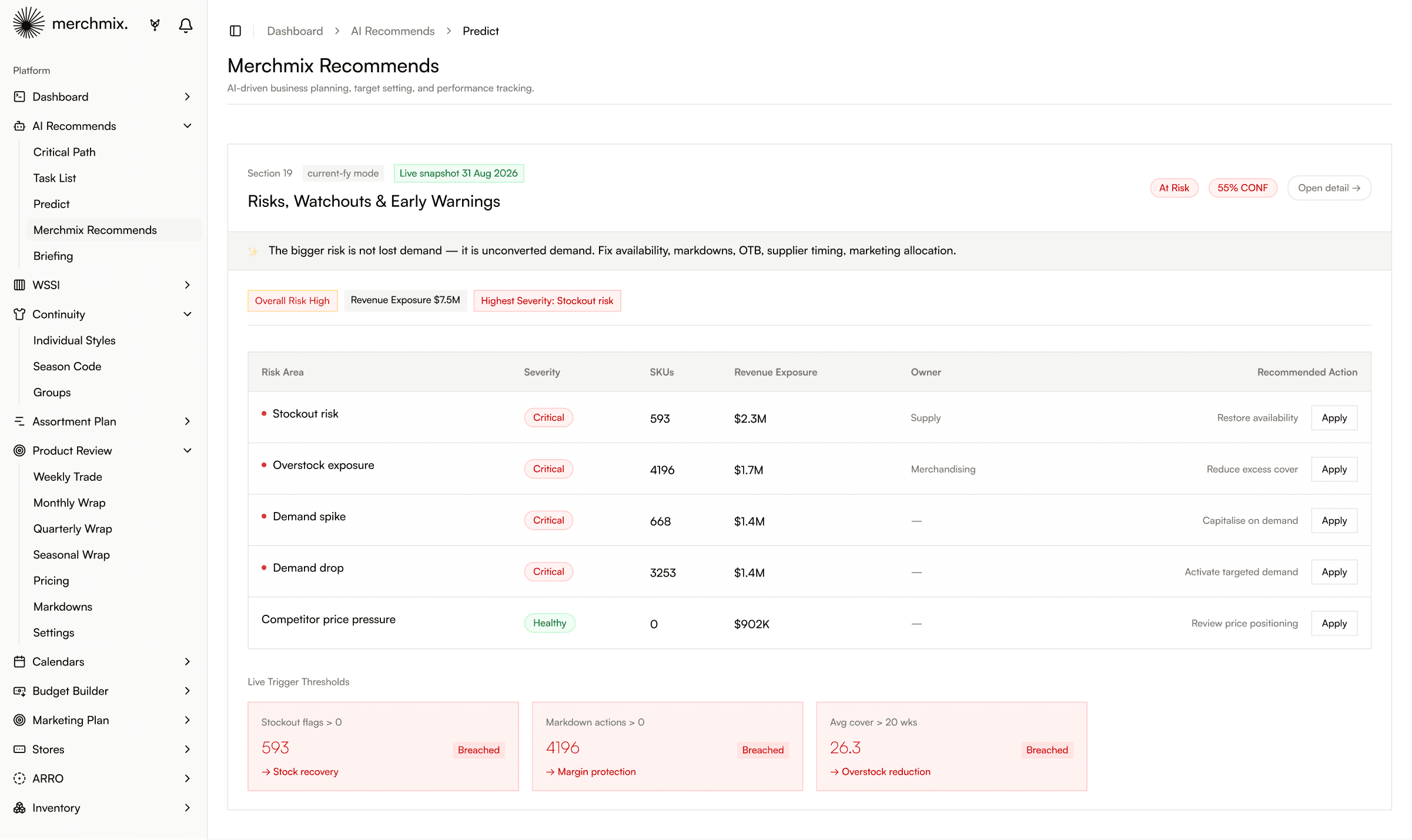Follow the Margin protection link
The height and width of the screenshot is (840, 1412).
591,772
